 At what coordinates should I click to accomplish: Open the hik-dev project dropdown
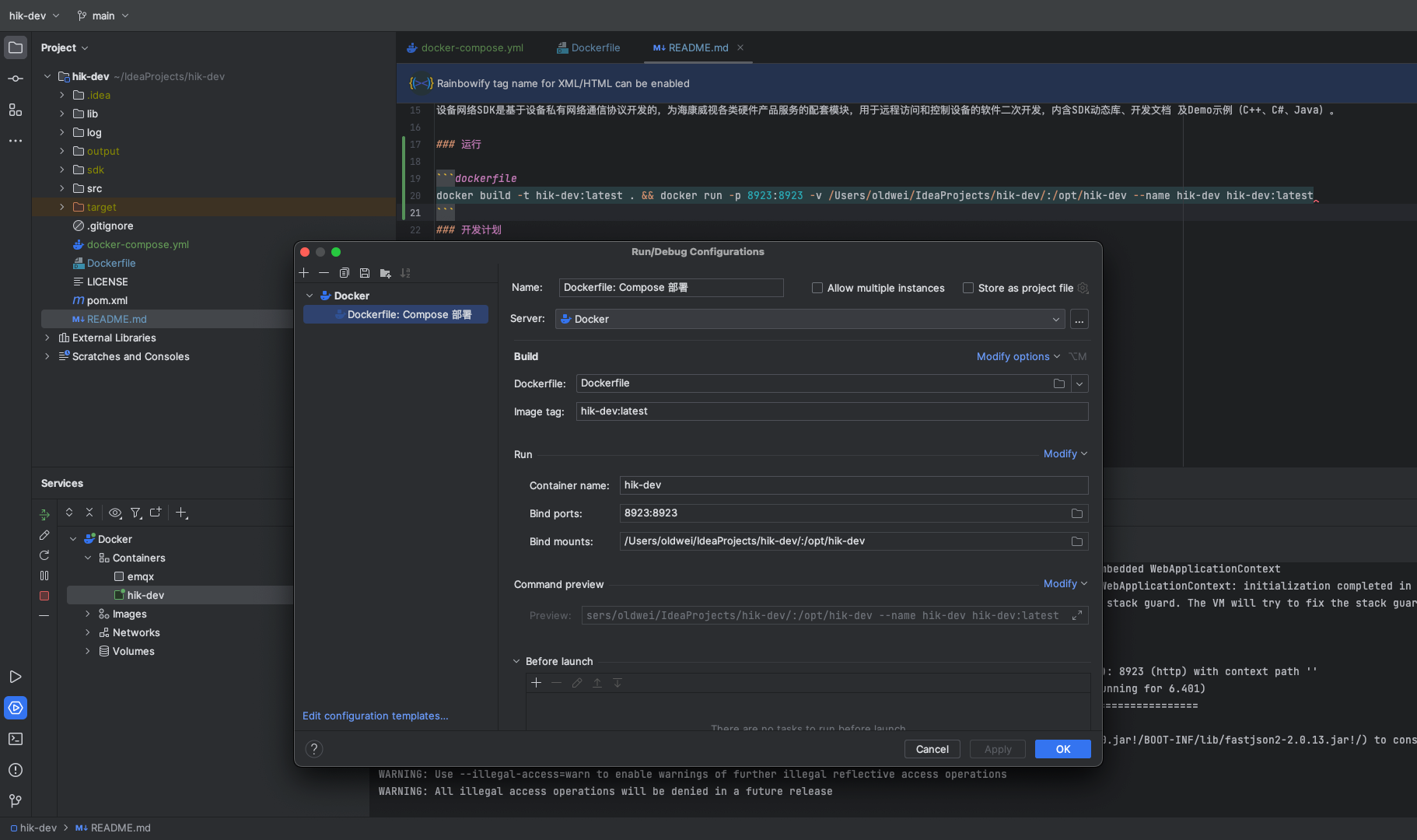pyautogui.click(x=34, y=16)
